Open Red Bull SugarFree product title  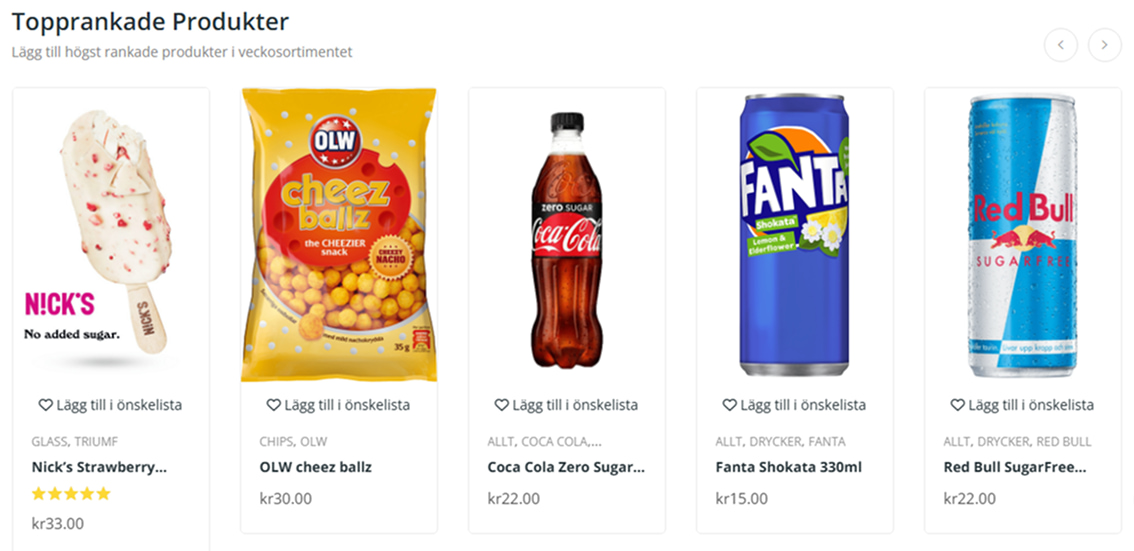1015,467
